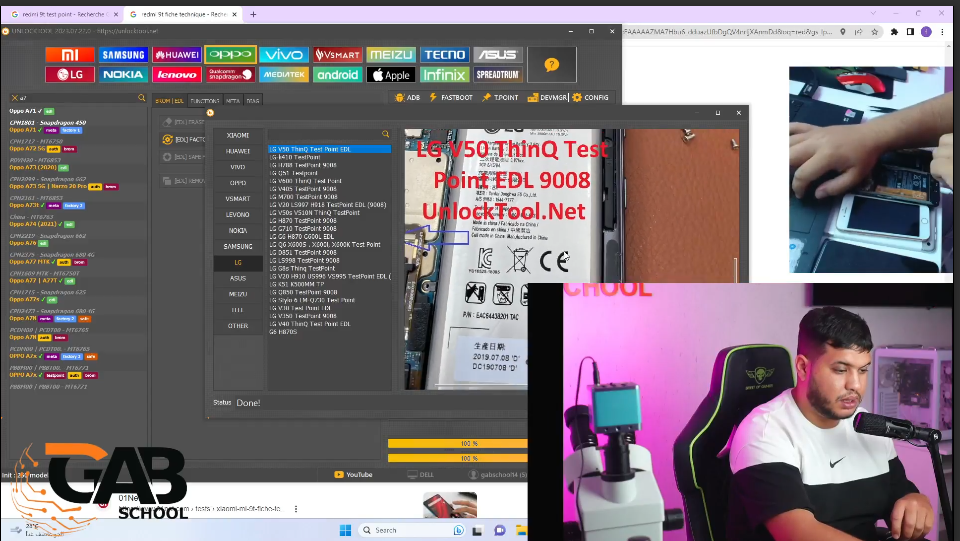960x541 pixels.
Task: Select the Meizu brand logo
Action: coord(391,55)
